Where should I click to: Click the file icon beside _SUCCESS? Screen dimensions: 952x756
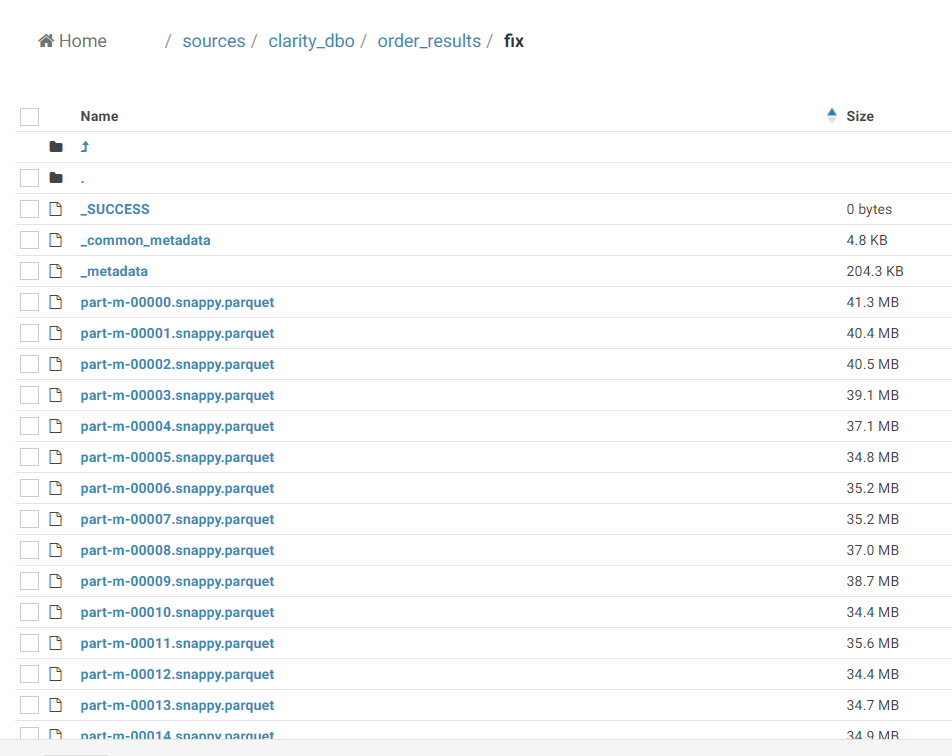coord(56,208)
